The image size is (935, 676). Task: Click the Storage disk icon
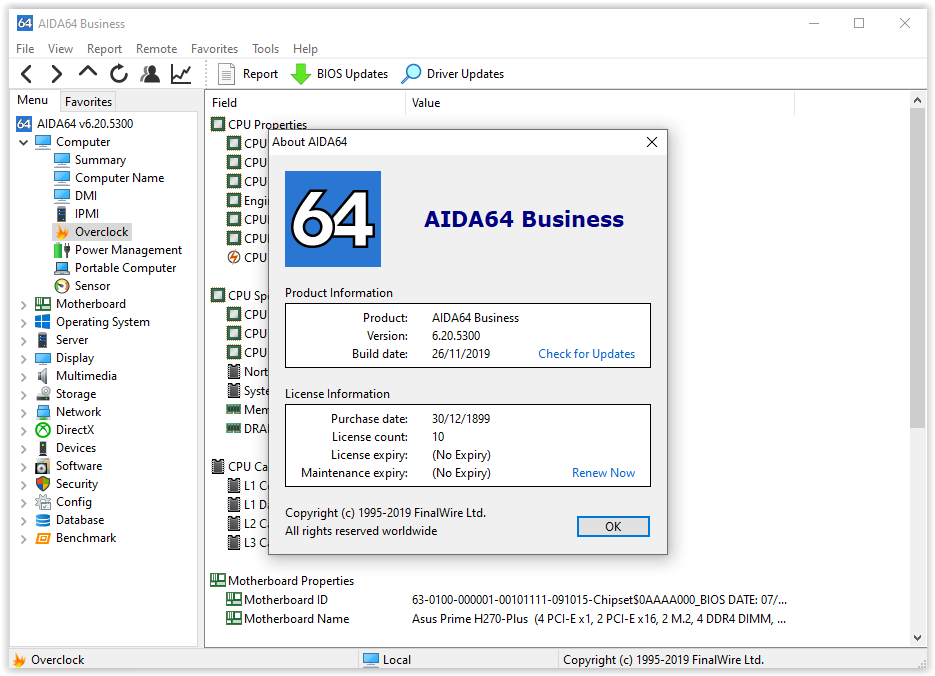click(x=43, y=394)
